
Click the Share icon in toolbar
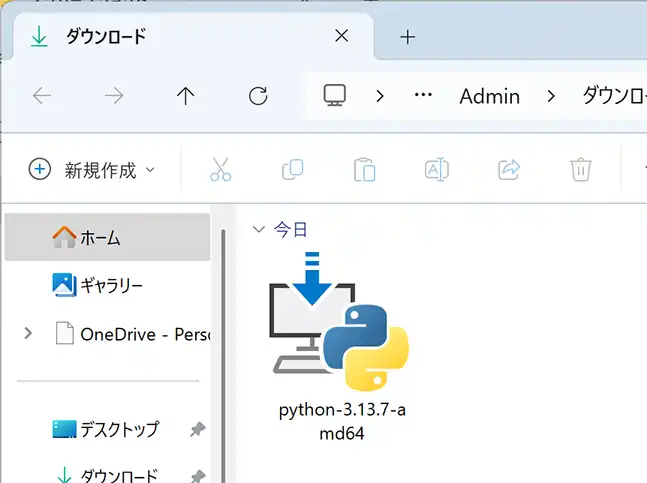tap(509, 169)
